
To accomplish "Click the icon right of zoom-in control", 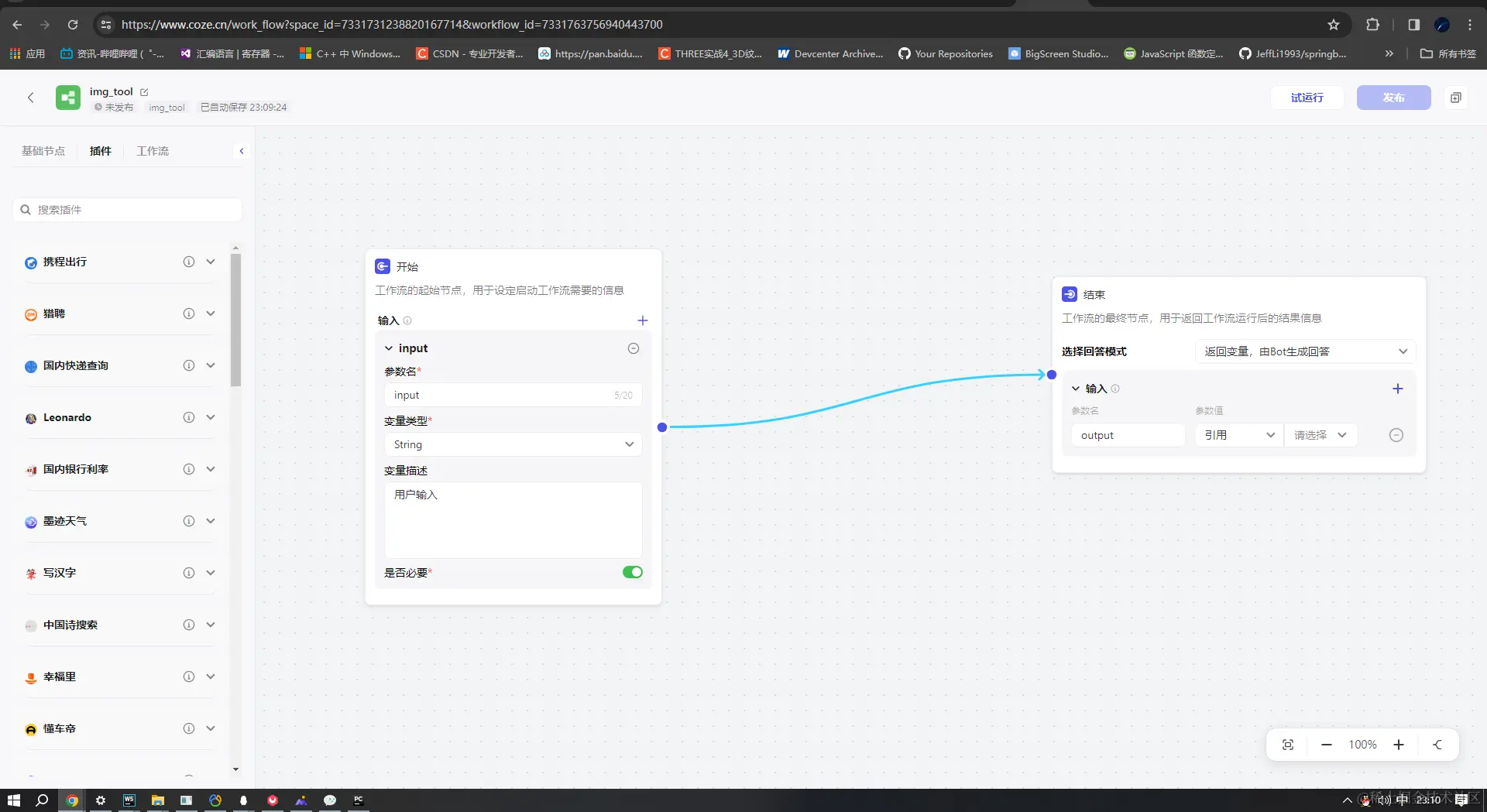I will point(1437,745).
